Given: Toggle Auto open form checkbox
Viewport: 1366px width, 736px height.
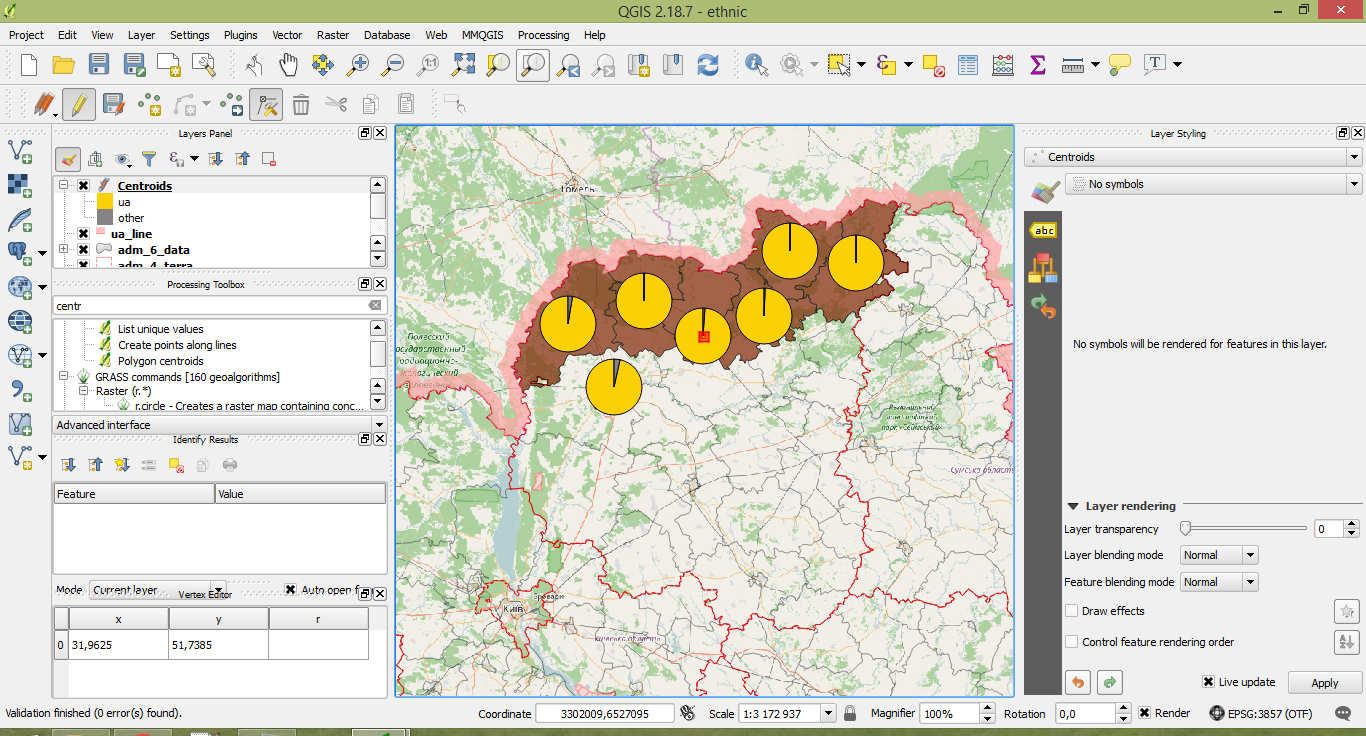Looking at the screenshot, I should pos(290,590).
